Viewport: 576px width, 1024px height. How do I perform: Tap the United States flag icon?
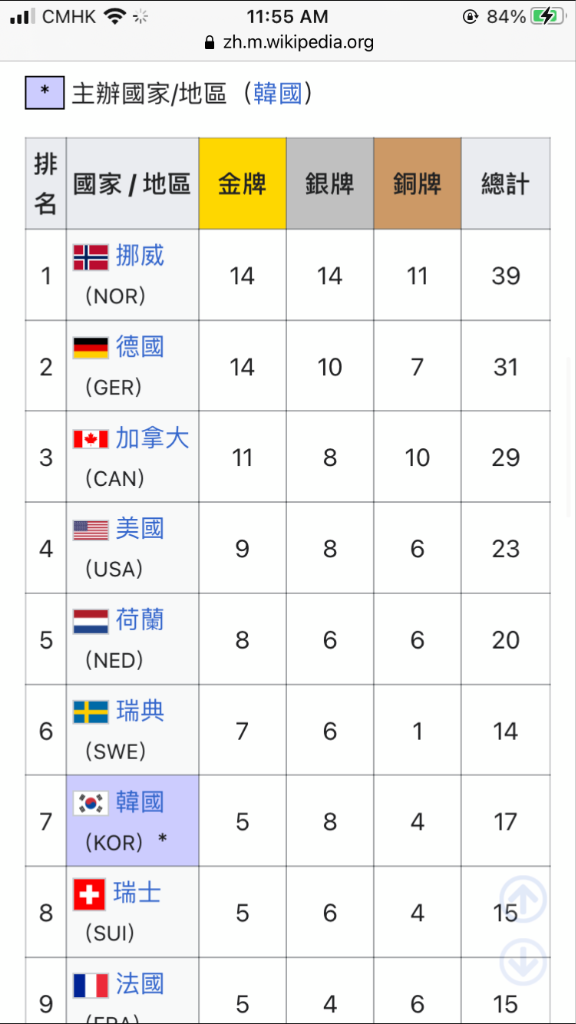tap(90, 530)
